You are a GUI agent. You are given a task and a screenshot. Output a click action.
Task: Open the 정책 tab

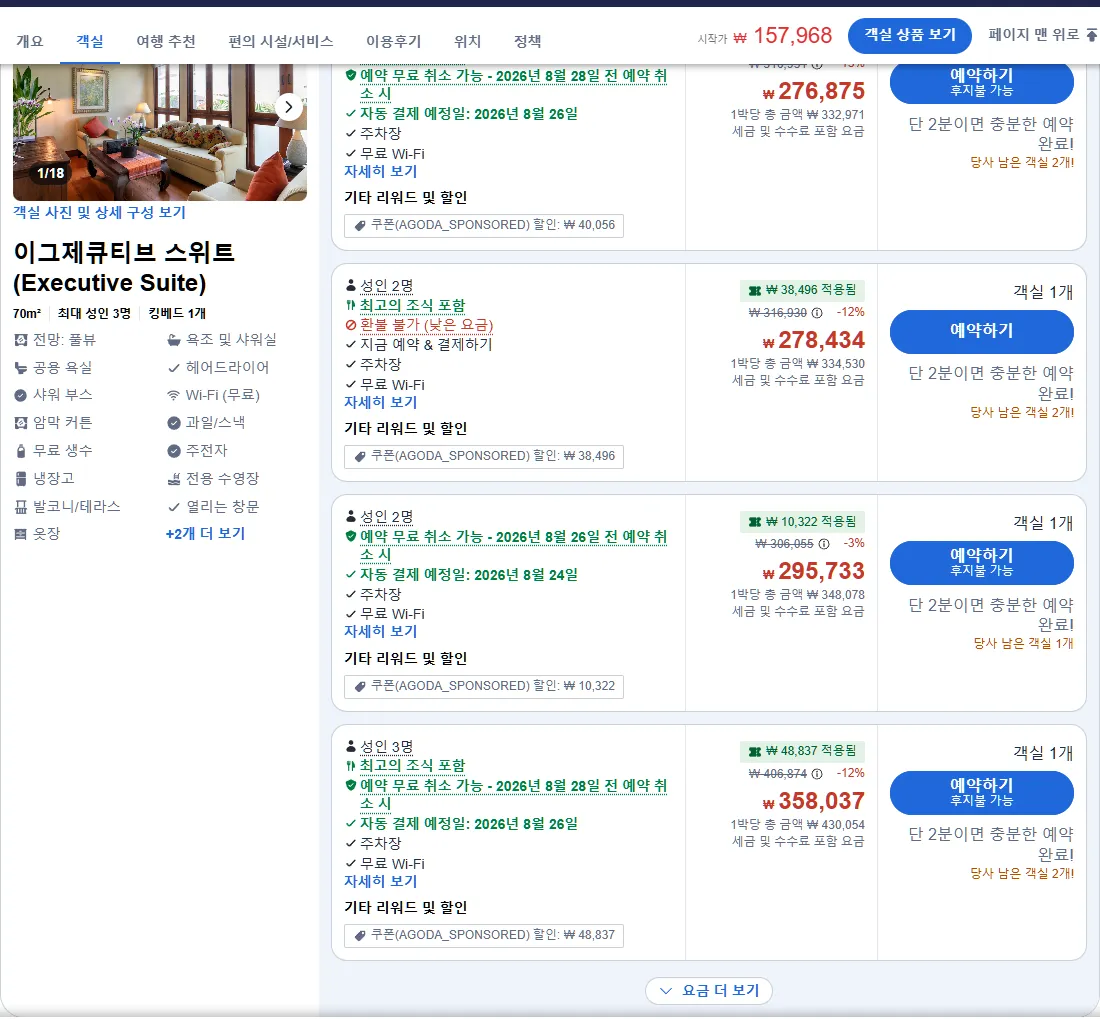point(528,41)
